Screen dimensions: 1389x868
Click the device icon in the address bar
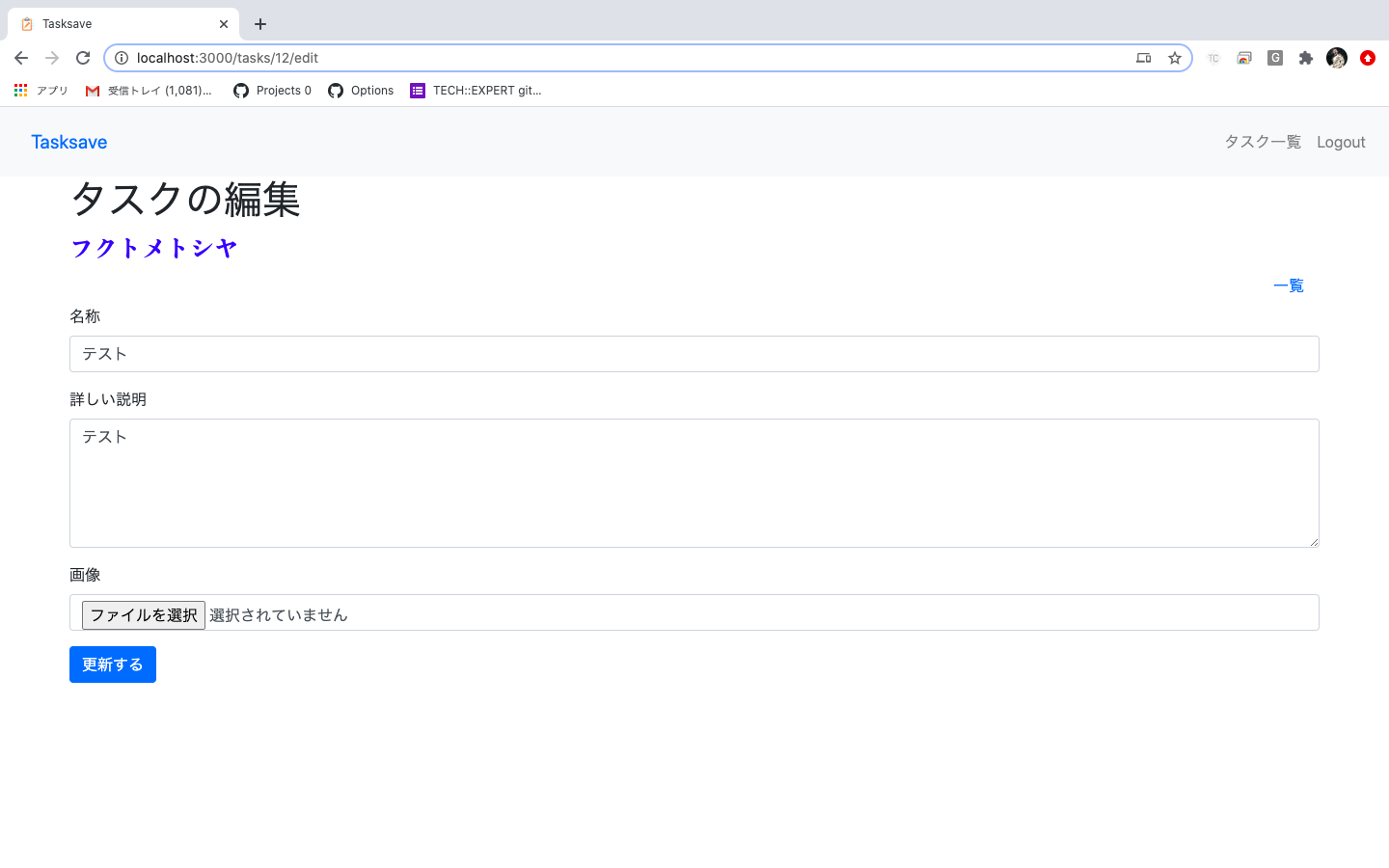click(x=1144, y=58)
